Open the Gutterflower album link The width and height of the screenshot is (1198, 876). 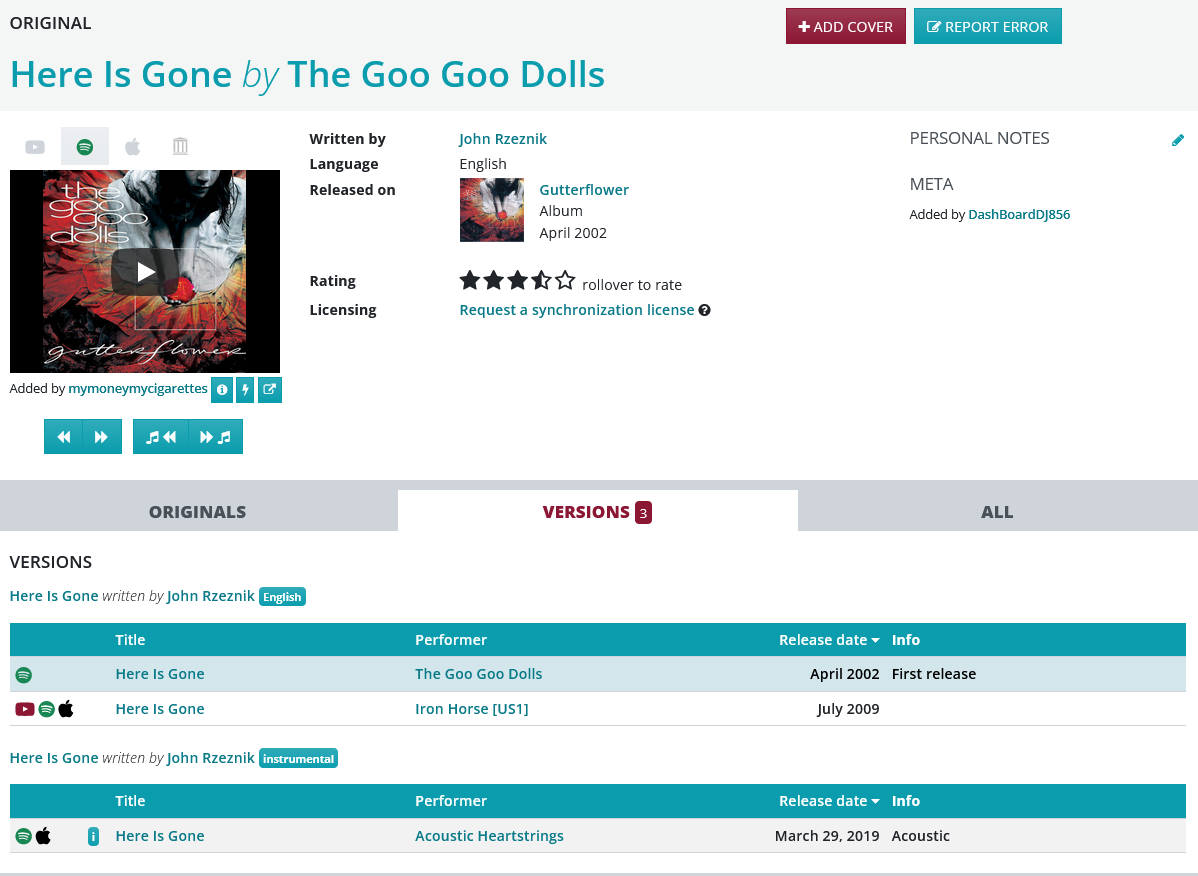(584, 189)
